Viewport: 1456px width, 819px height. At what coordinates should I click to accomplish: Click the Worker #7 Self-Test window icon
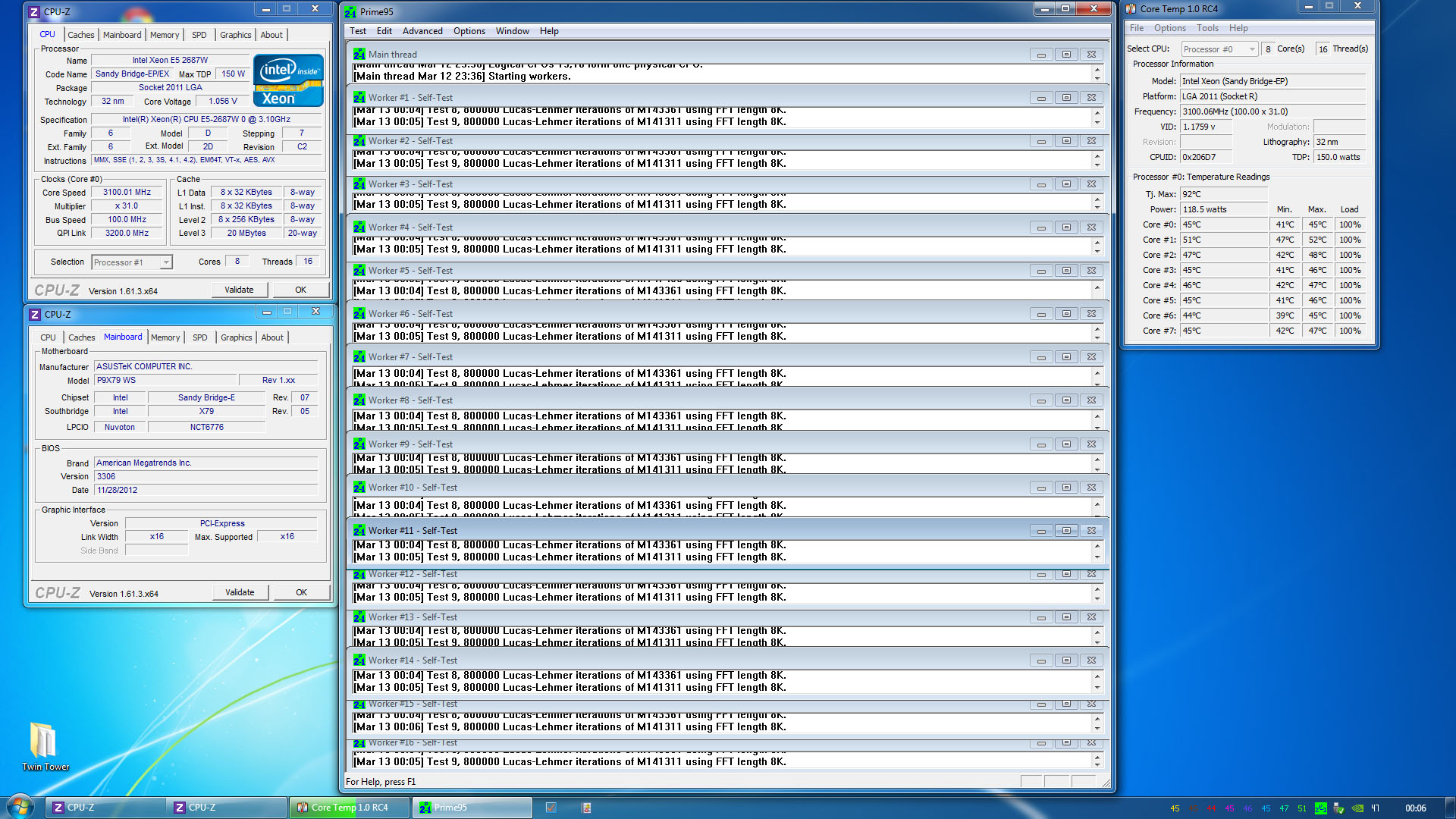(359, 357)
